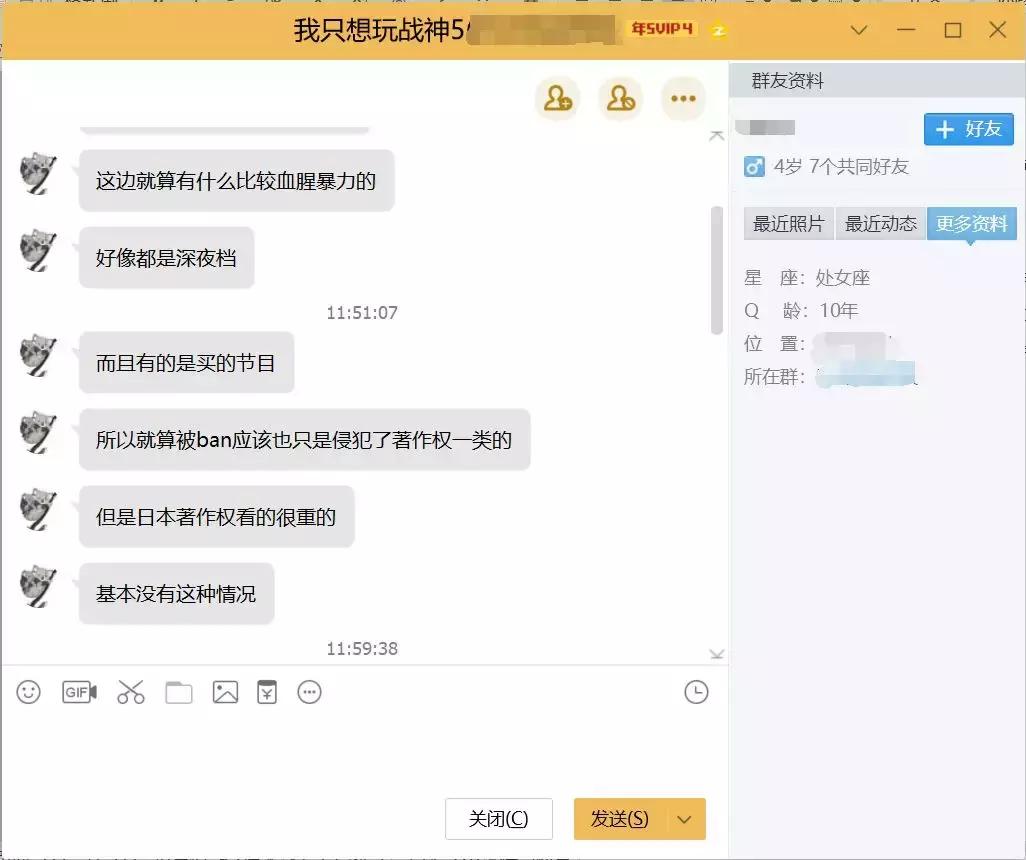Viewport: 1026px width, 860px height.
Task: Open chat history with the clock icon
Action: tap(696, 691)
